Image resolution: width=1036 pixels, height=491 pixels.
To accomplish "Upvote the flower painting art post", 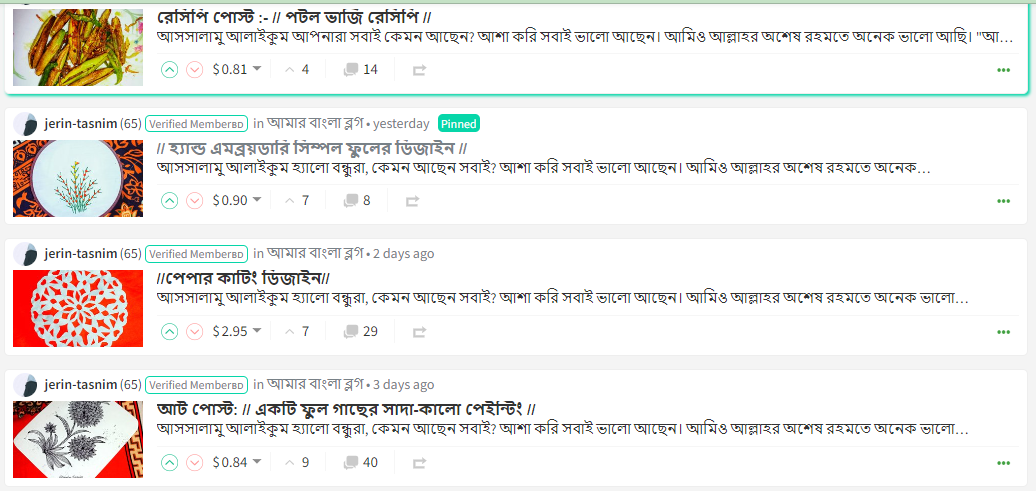I will coord(170,462).
